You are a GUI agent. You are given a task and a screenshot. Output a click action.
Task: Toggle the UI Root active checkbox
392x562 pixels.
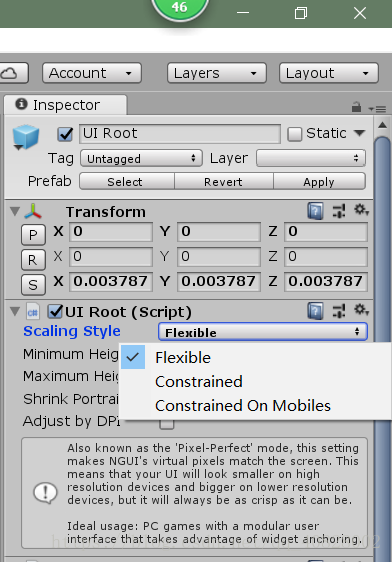pos(65,134)
